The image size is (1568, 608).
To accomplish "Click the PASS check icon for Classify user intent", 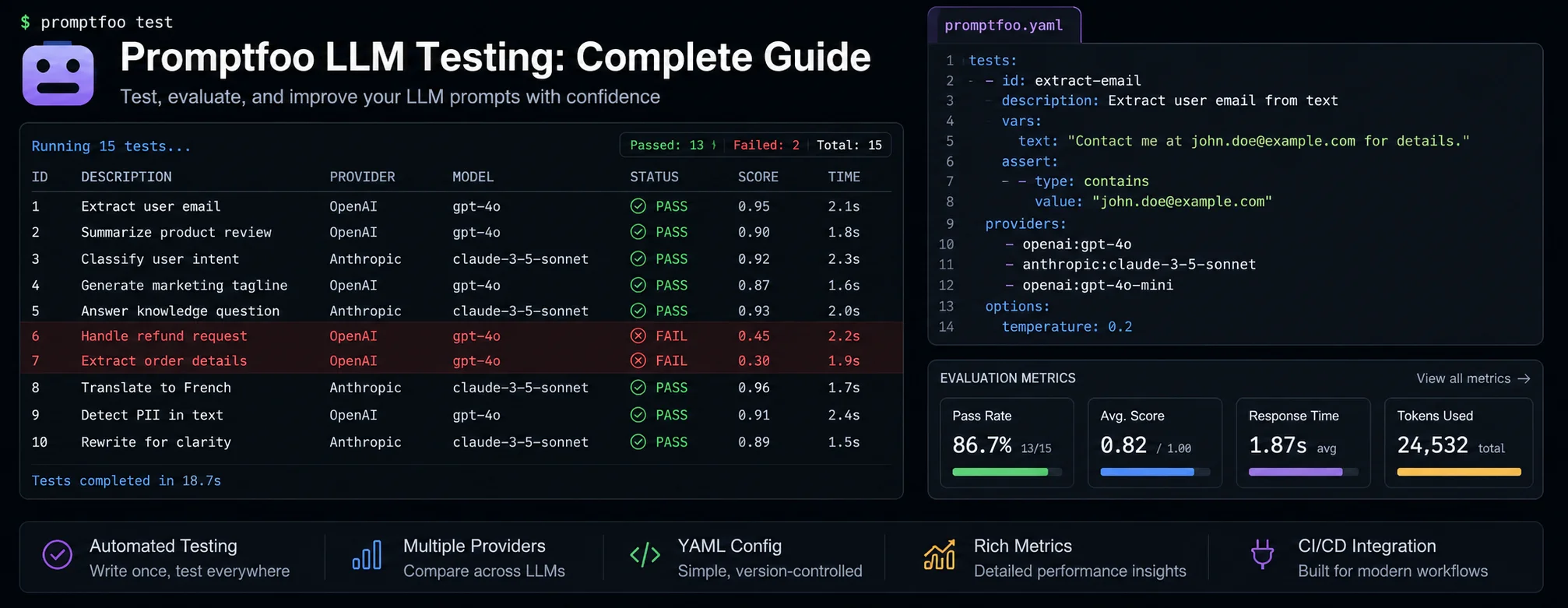I will (638, 258).
